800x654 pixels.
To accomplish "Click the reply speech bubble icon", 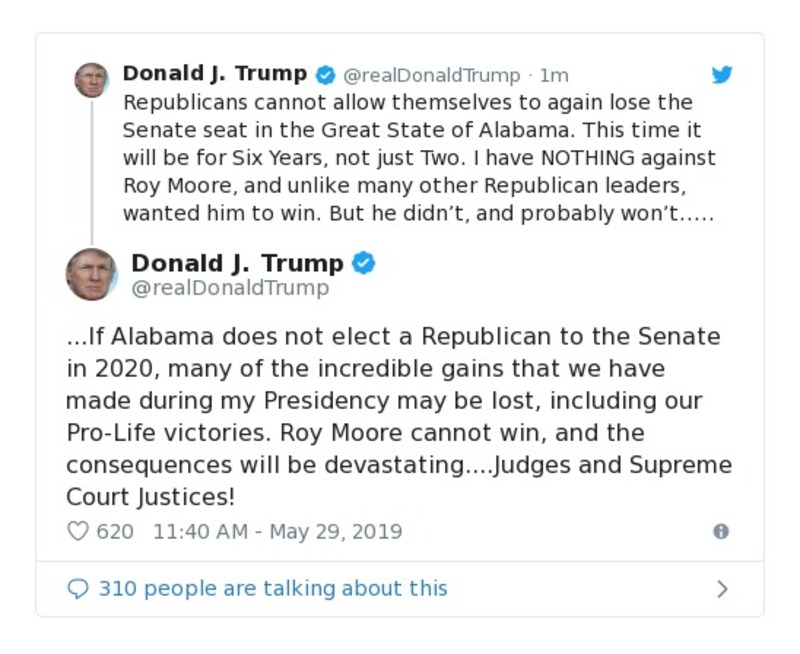I will (x=78, y=588).
